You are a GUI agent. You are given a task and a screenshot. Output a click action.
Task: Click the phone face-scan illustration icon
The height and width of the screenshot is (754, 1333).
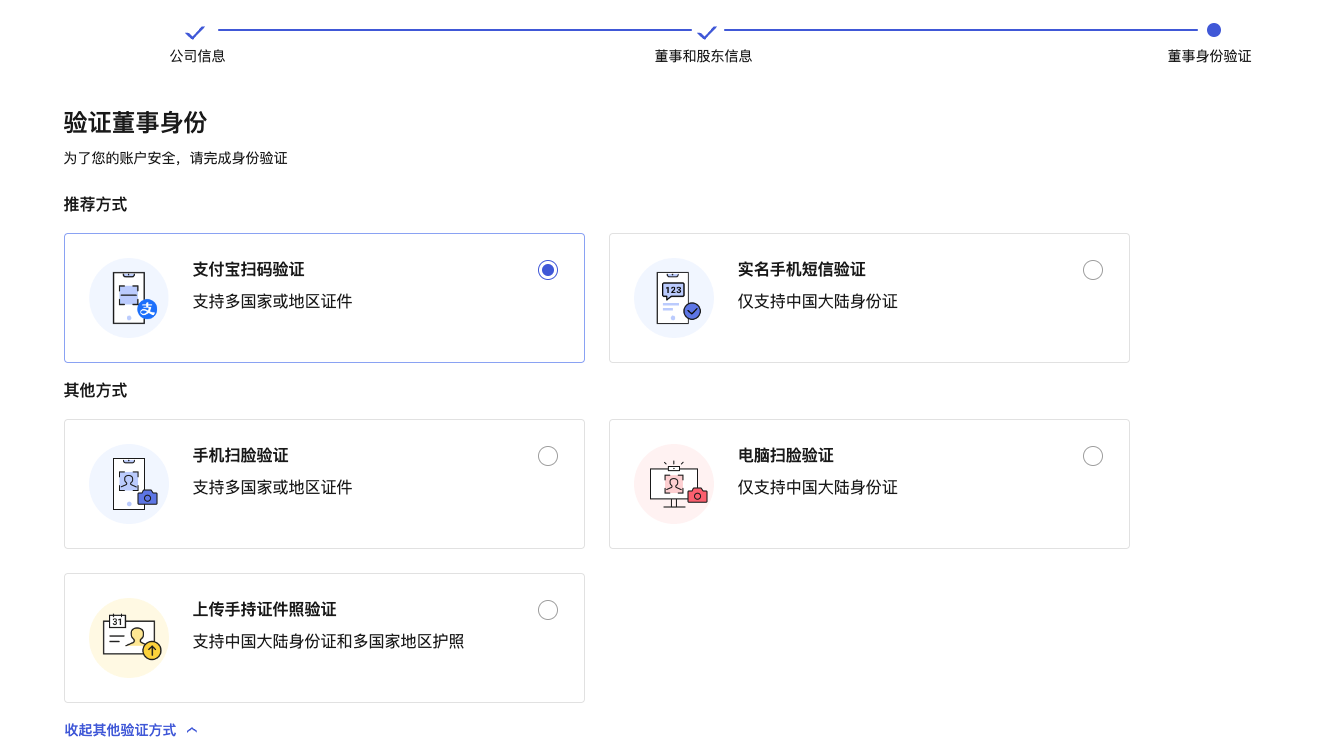pos(129,483)
